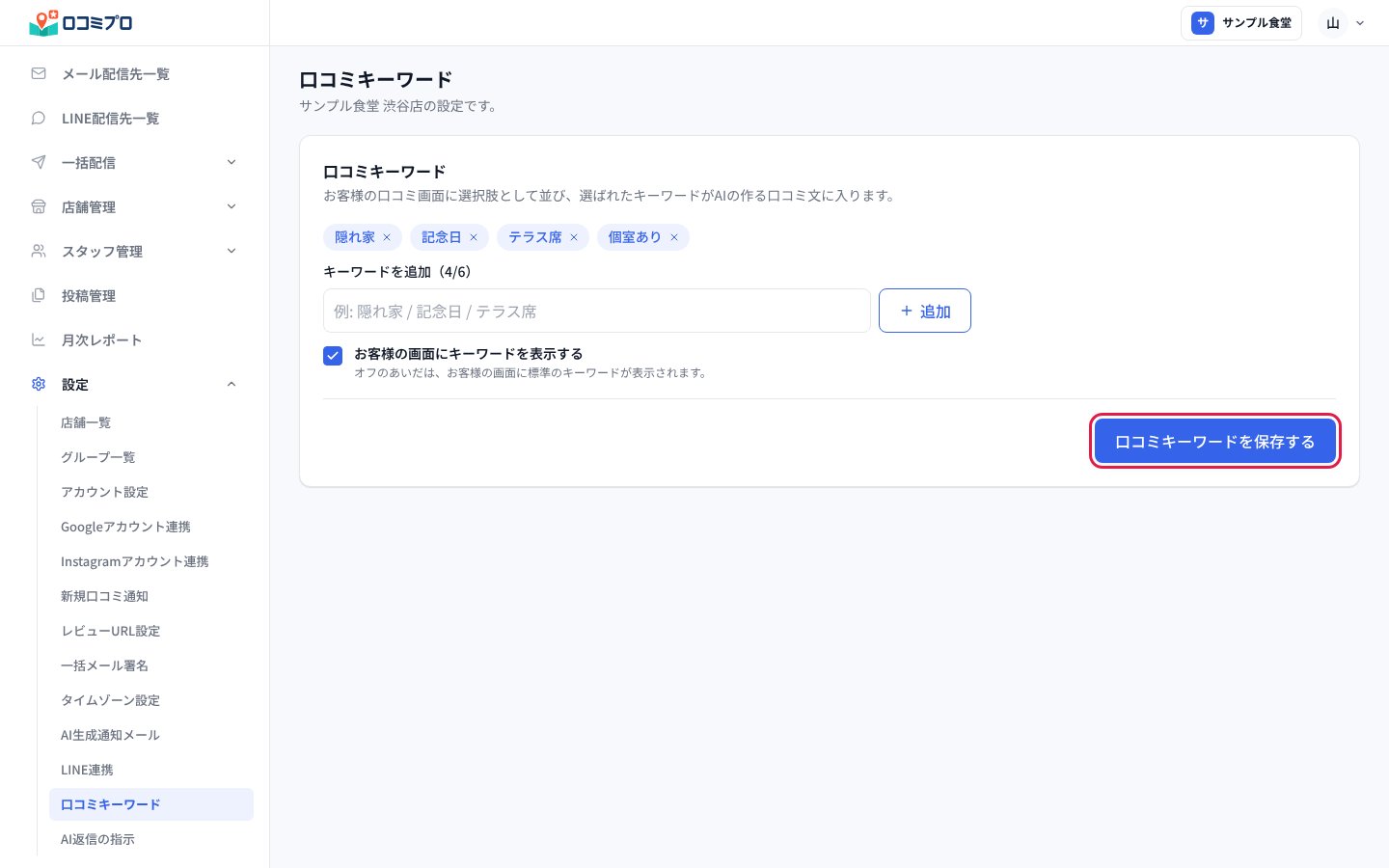Open the サンプル食堂 store switcher
This screenshot has width=1389, height=868.
tap(1241, 23)
